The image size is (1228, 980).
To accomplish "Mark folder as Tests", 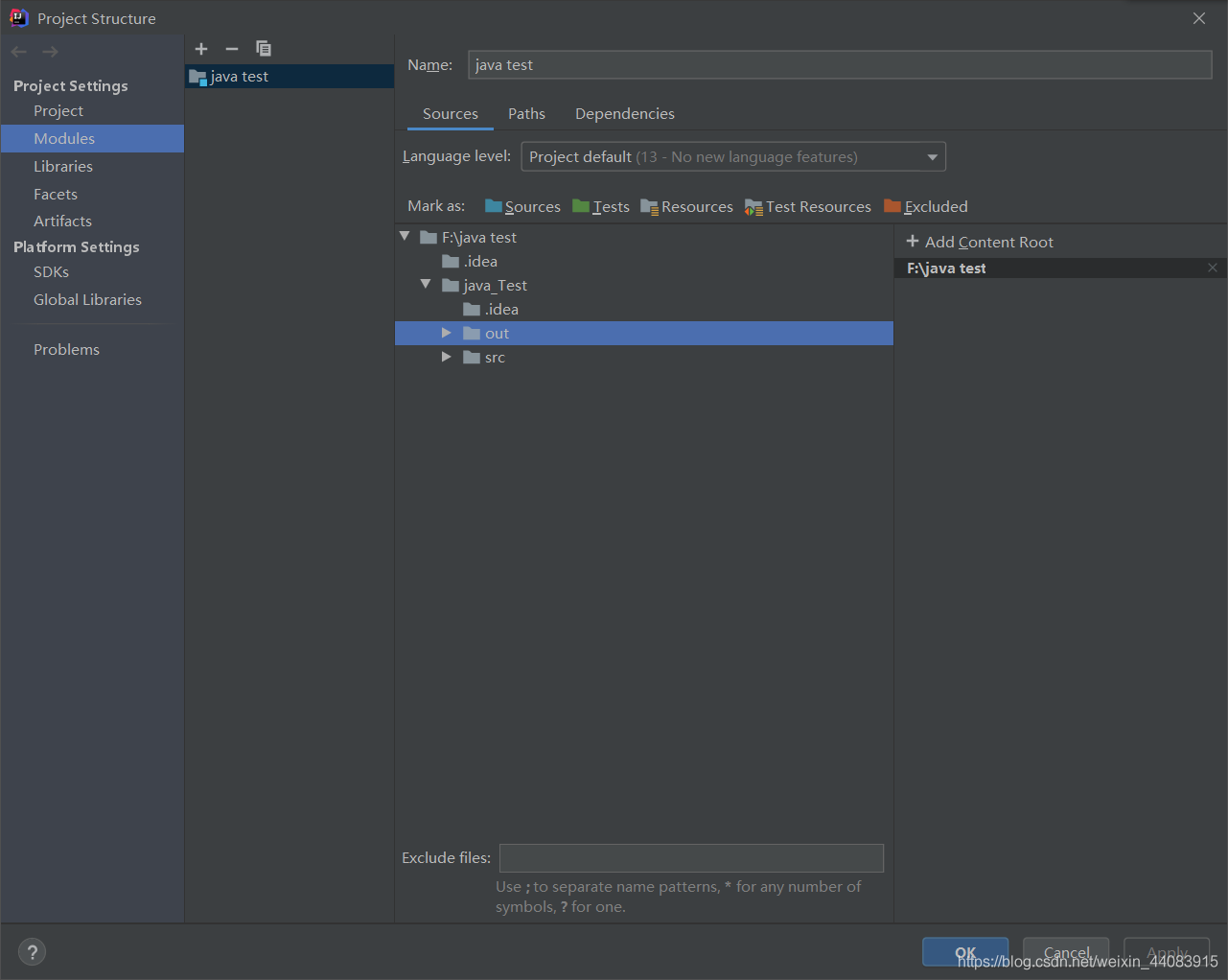I will click(x=601, y=206).
